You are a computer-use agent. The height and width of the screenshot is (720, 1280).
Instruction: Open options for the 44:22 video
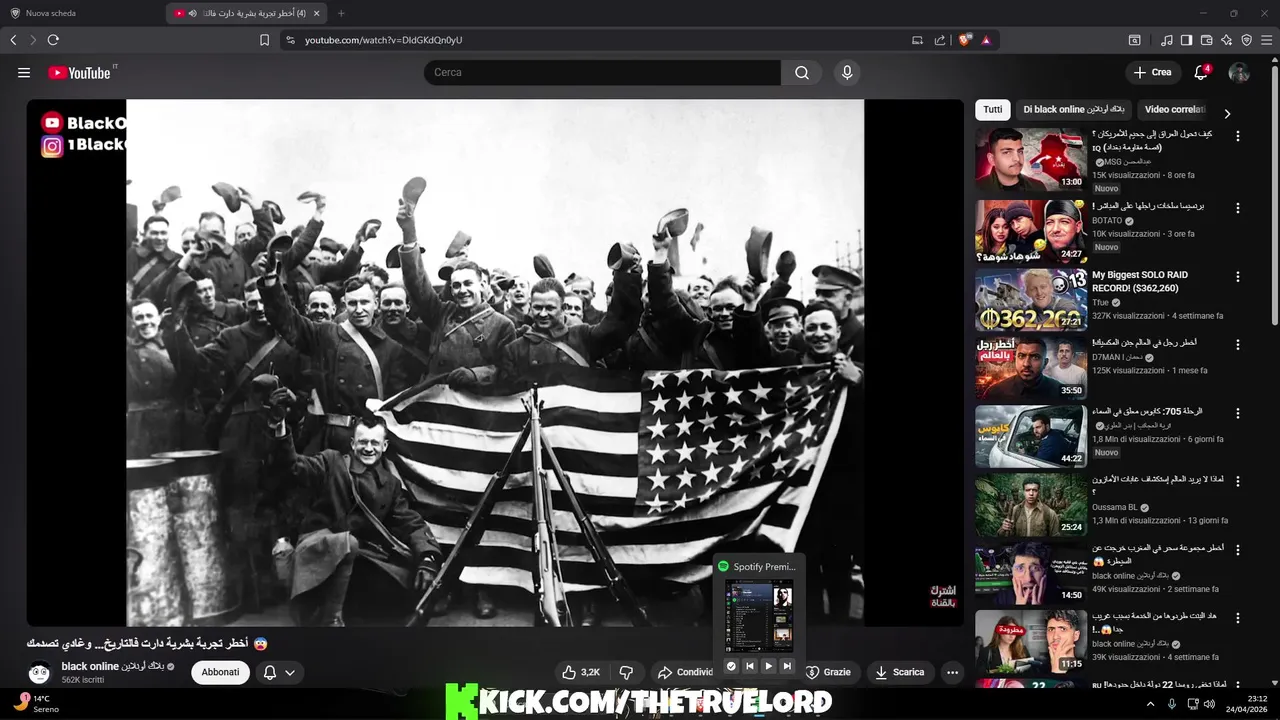1238,413
